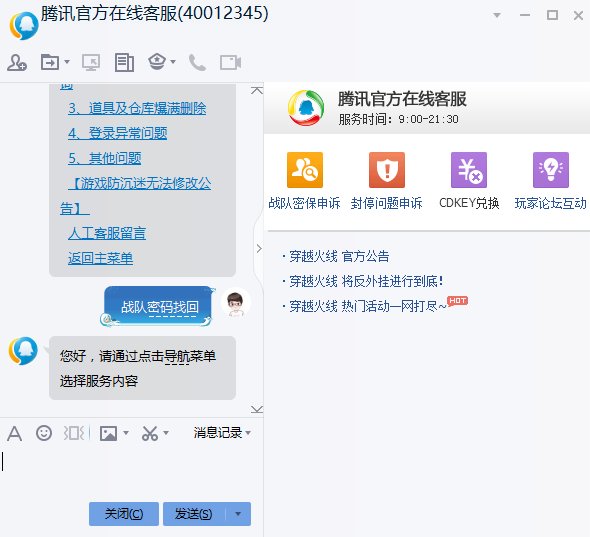Click the reply bubble 您好，请通过点击导航菜单
The image size is (590, 537).
click(x=142, y=368)
